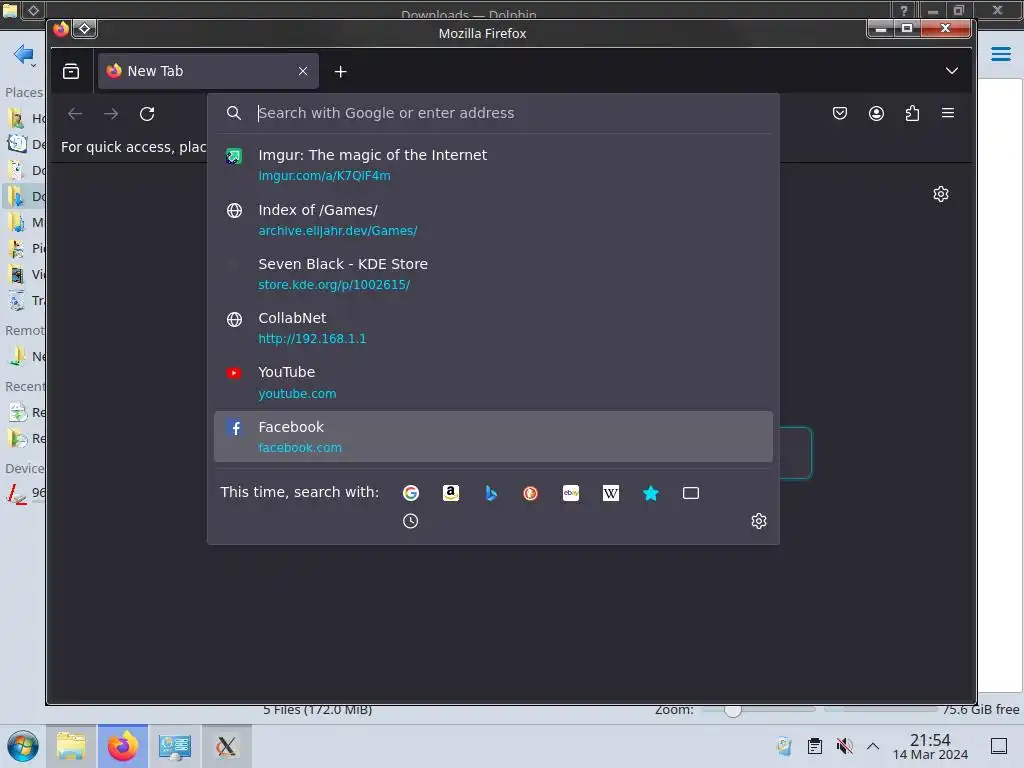Viewport: 1024px width, 768px height.
Task: Open Firefox View tab list icon
Action: coord(71,71)
